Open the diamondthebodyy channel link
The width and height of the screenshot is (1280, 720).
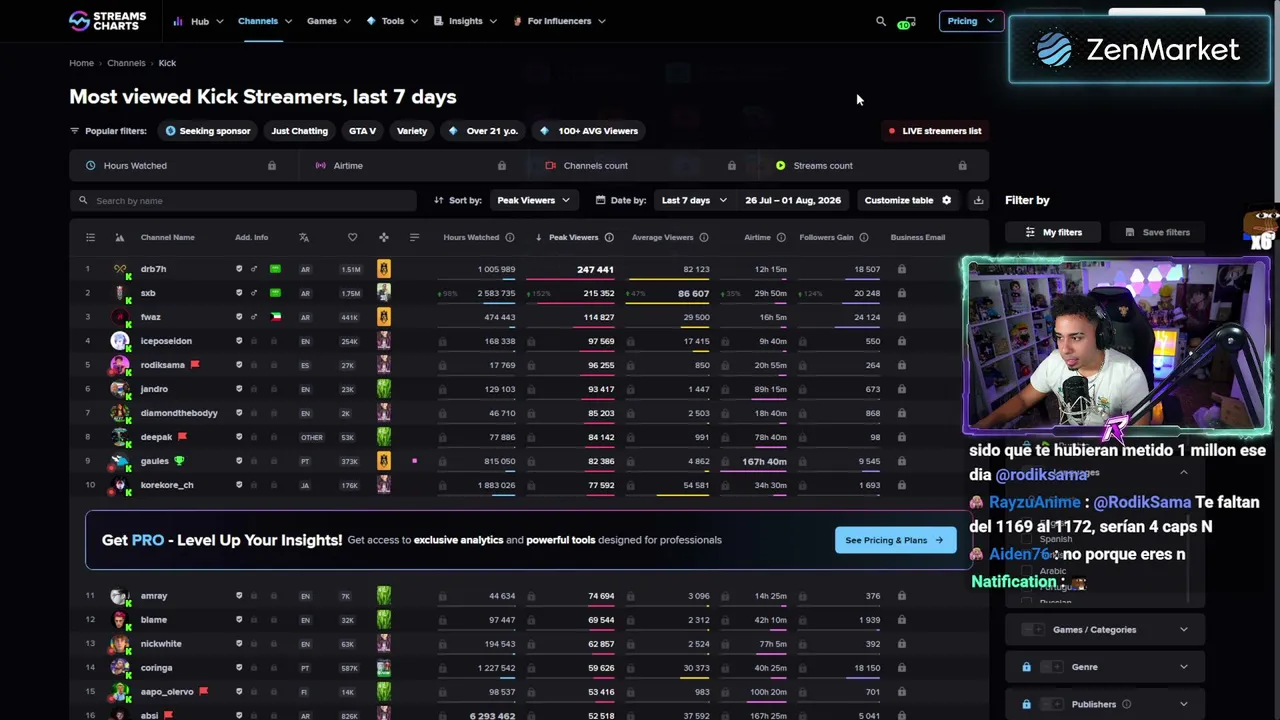[x=179, y=413]
